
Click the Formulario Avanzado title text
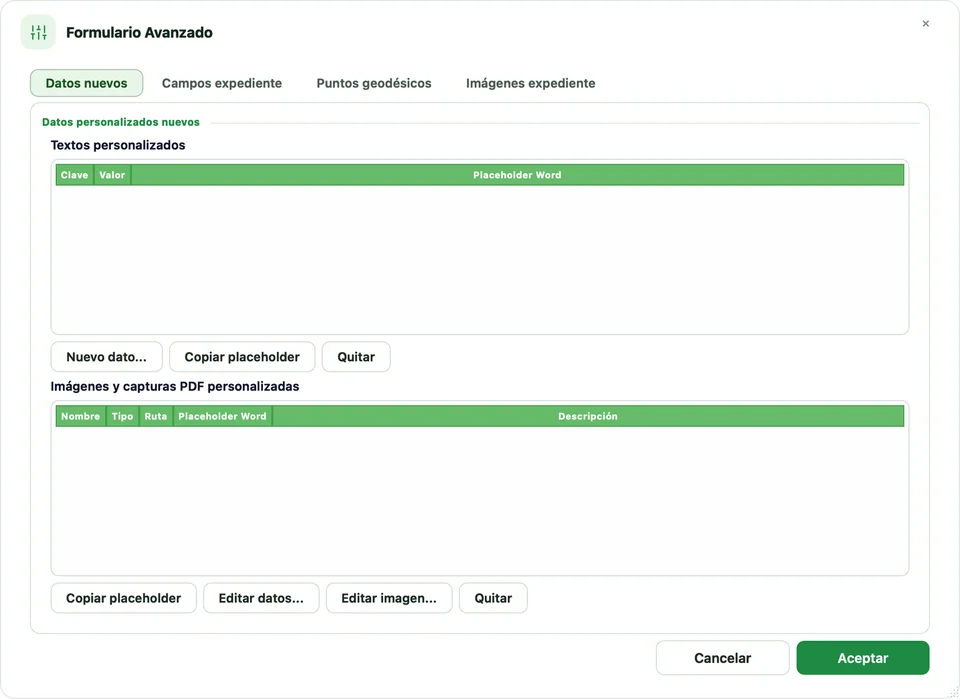tap(139, 32)
